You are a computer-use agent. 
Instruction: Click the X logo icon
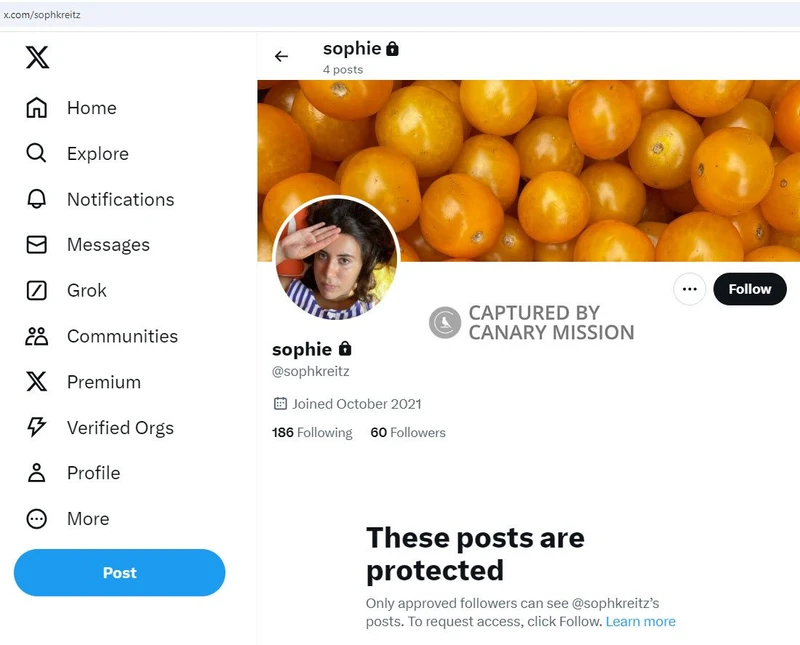[x=37, y=58]
